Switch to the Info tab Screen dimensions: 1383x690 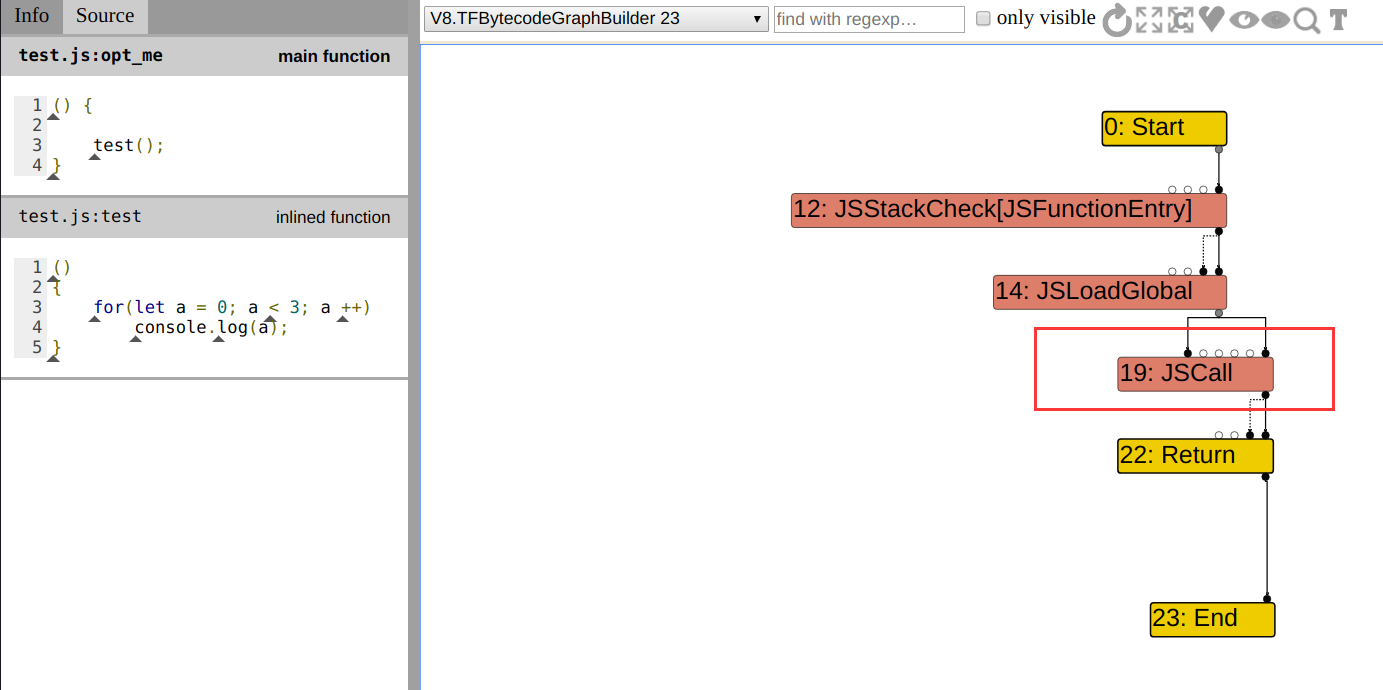(x=31, y=16)
